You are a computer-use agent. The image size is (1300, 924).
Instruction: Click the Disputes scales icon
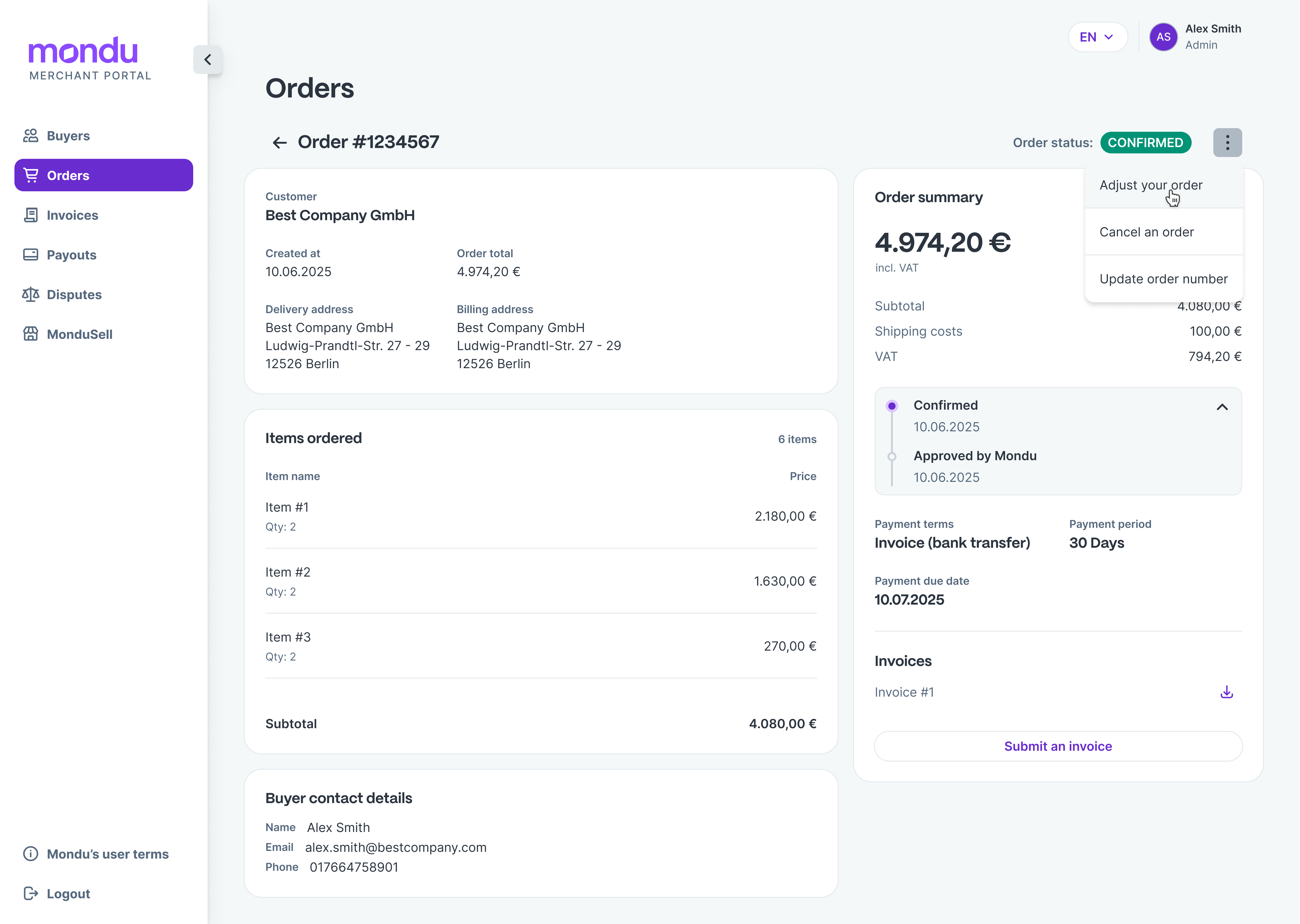pyautogui.click(x=31, y=294)
